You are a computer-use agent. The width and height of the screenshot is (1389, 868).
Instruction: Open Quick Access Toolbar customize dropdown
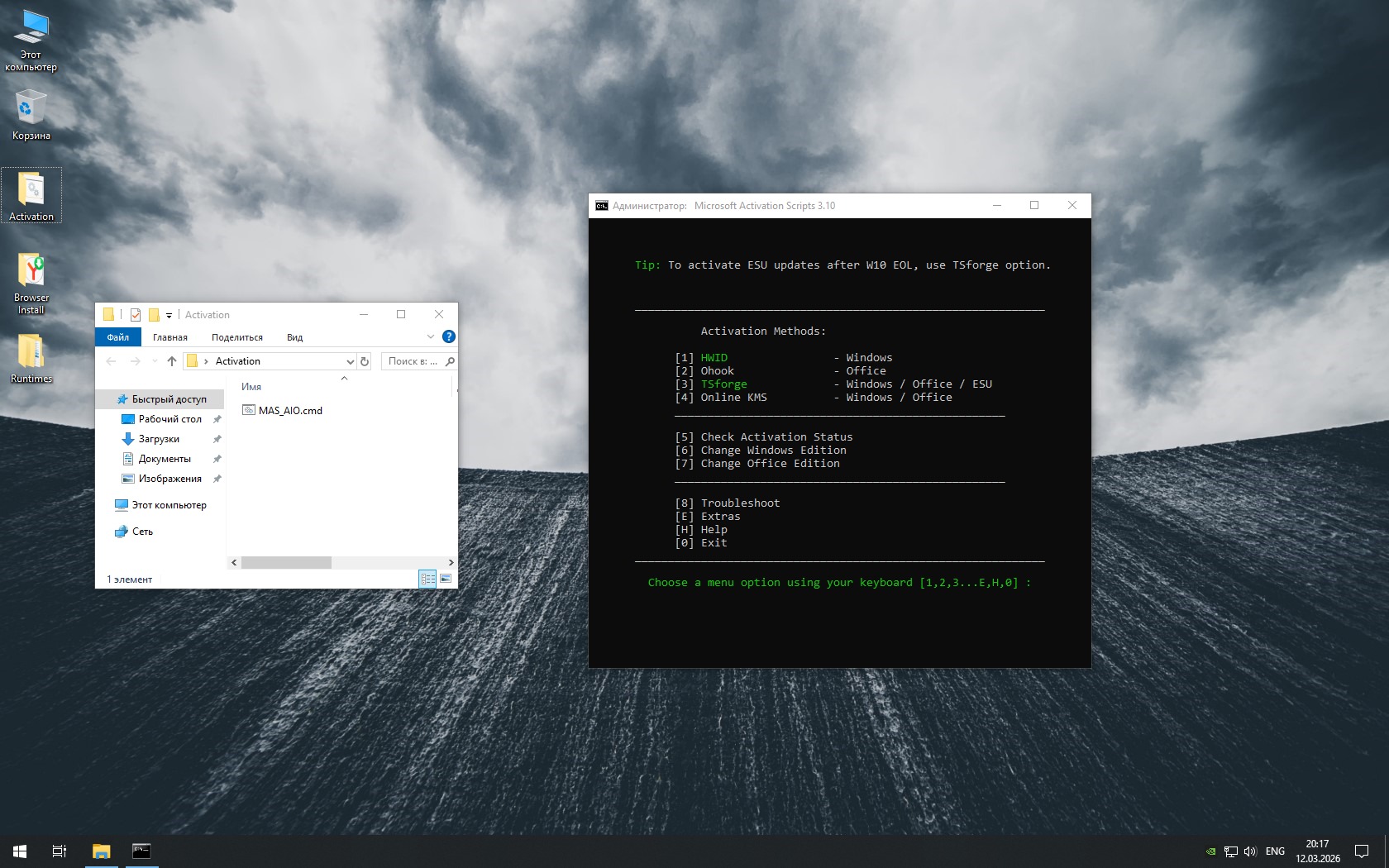click(169, 315)
